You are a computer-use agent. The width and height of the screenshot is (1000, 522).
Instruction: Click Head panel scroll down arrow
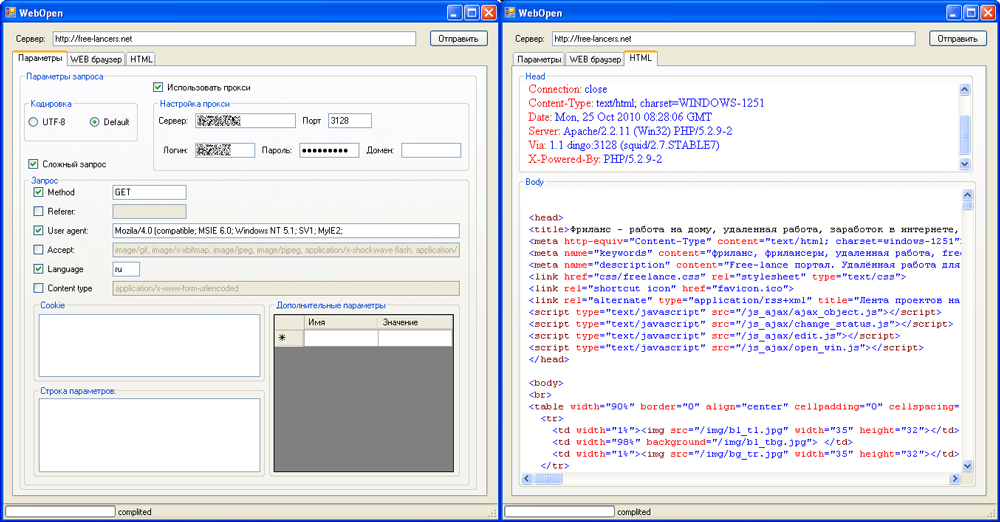click(x=965, y=164)
